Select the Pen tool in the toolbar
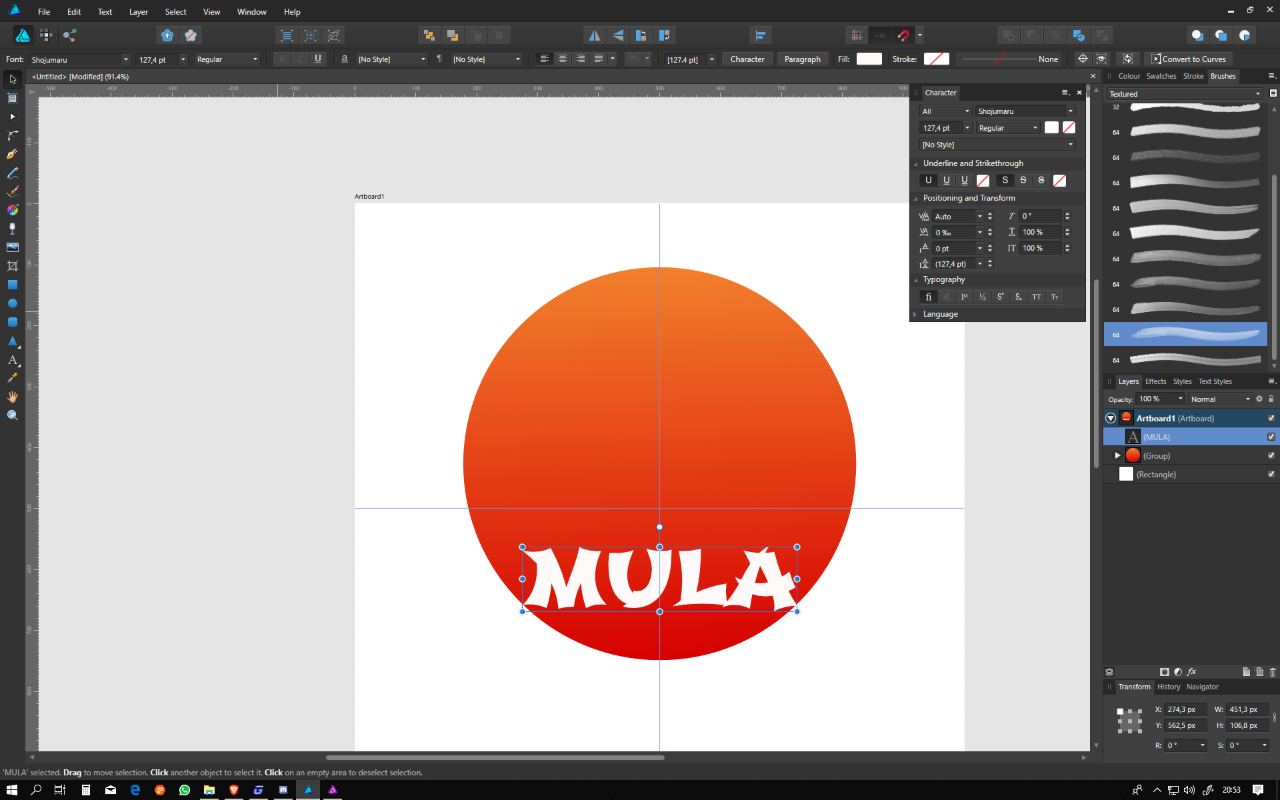Screen dimensions: 1280x800 coord(13,154)
